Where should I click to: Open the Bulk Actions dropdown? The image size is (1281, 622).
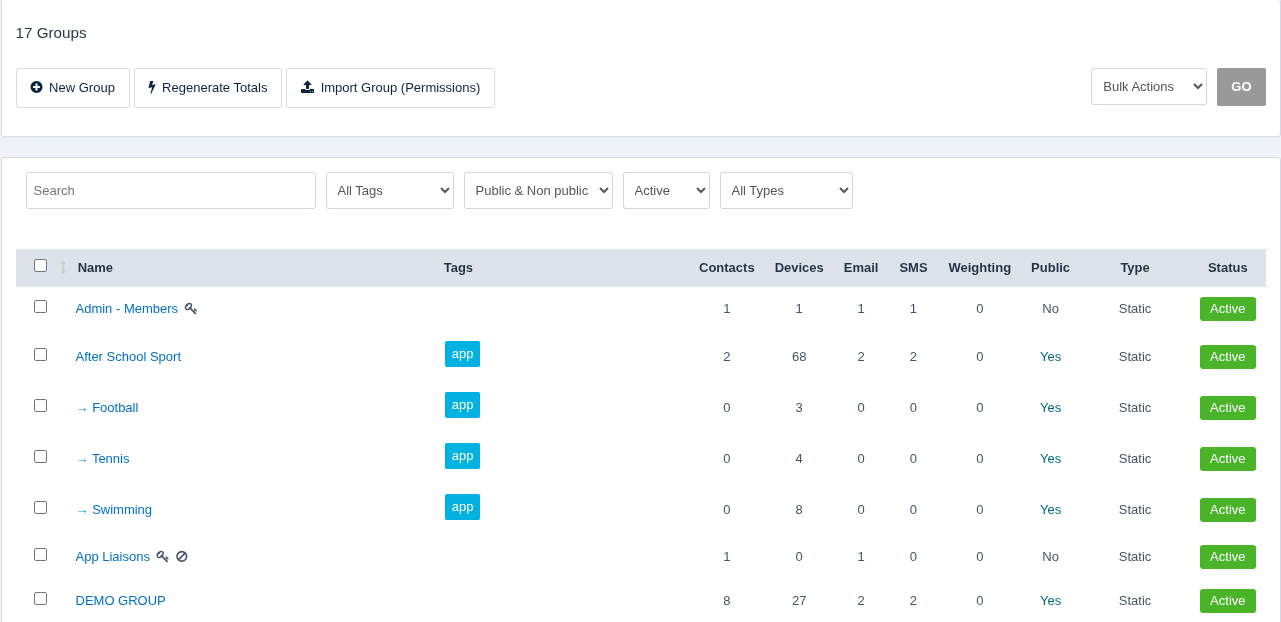(1149, 87)
